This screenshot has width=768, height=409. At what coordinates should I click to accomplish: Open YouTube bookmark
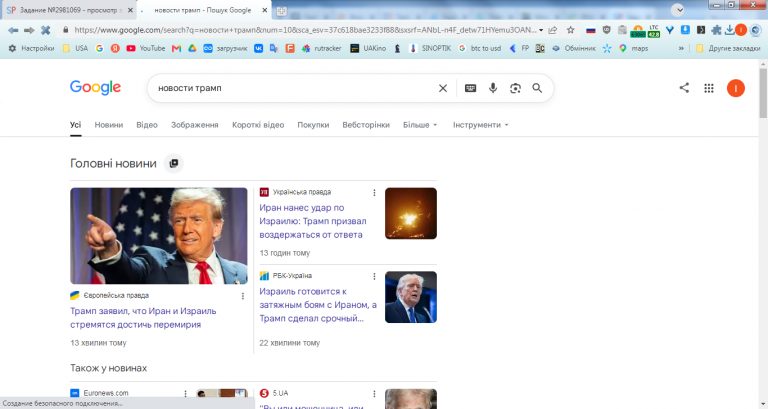(x=146, y=48)
